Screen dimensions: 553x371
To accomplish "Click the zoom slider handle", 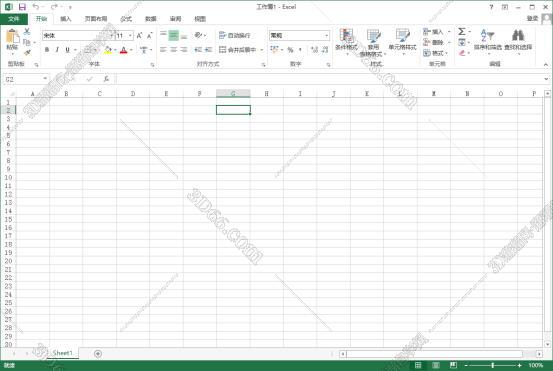I will coord(493,365).
